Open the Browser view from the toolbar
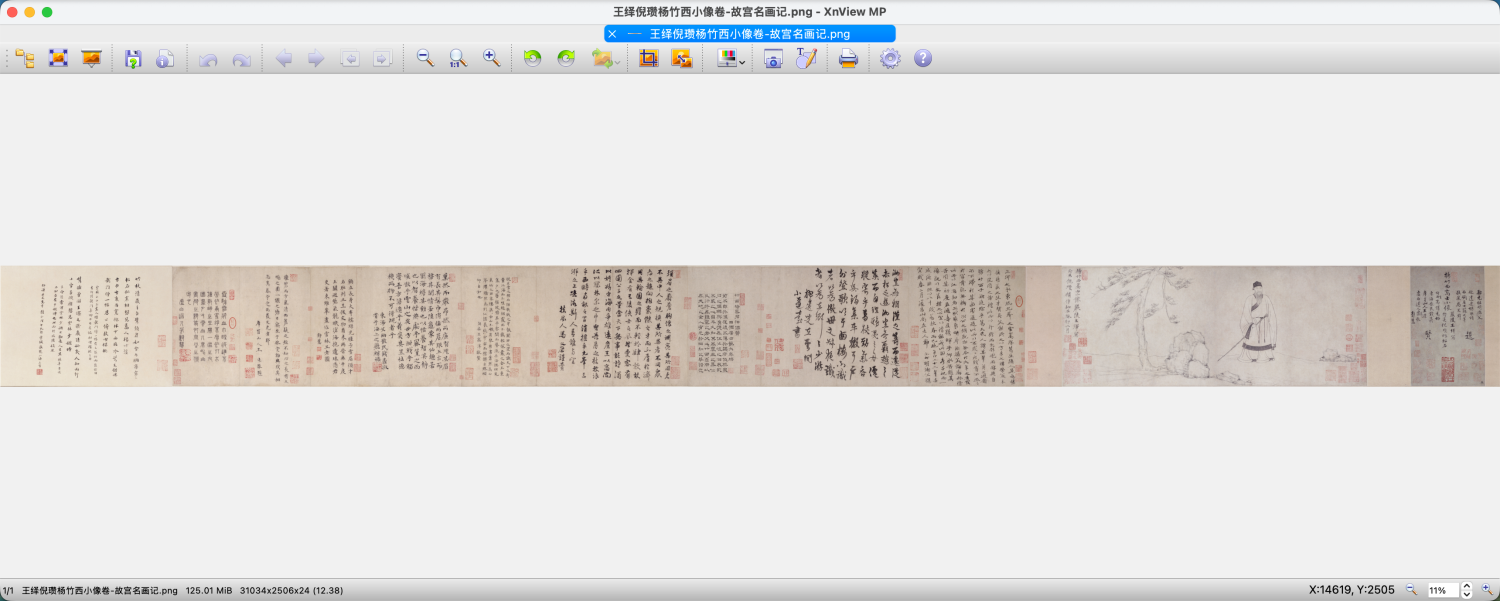 coord(25,59)
